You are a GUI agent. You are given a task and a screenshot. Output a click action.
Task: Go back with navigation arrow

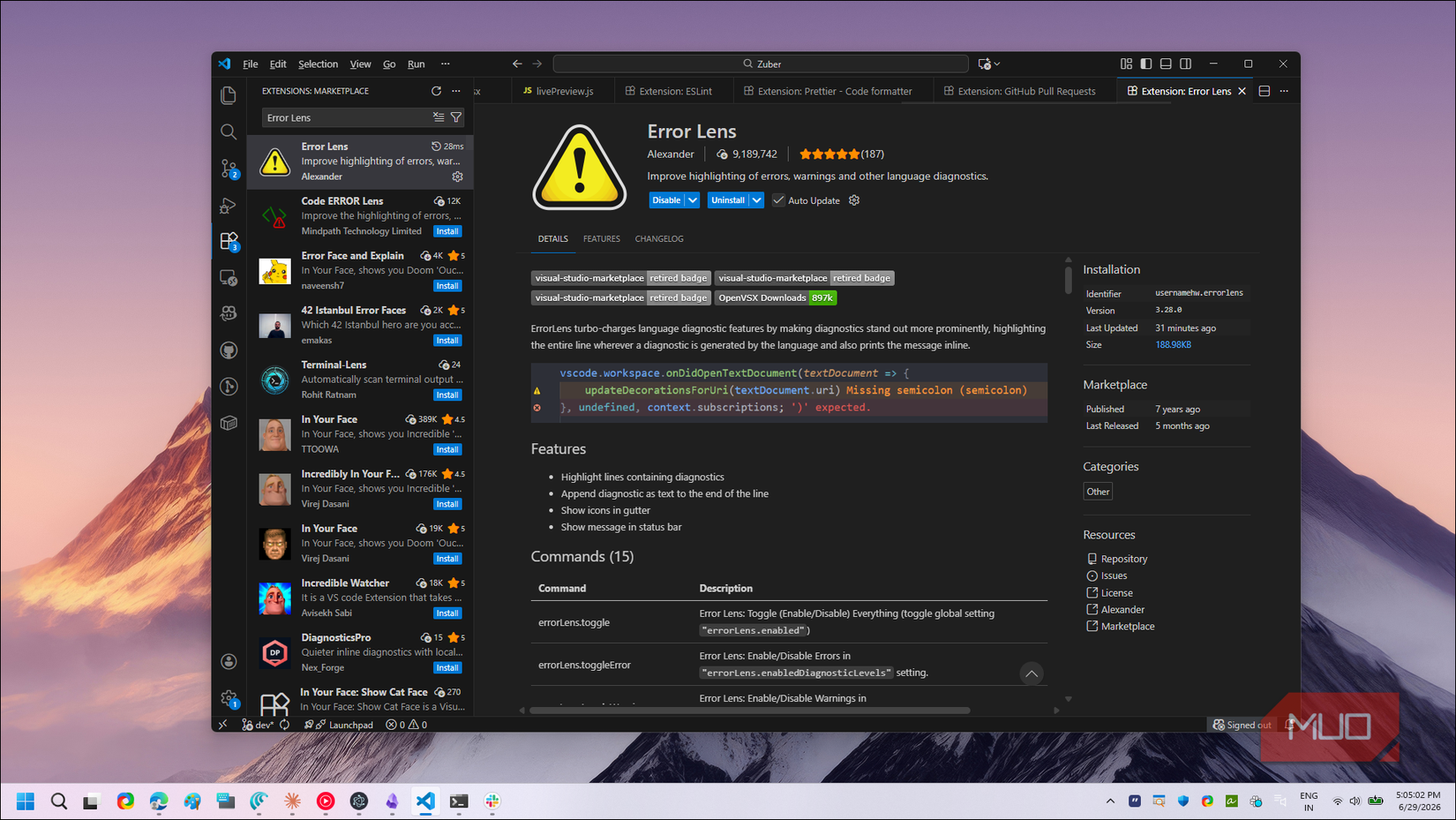[x=517, y=64]
